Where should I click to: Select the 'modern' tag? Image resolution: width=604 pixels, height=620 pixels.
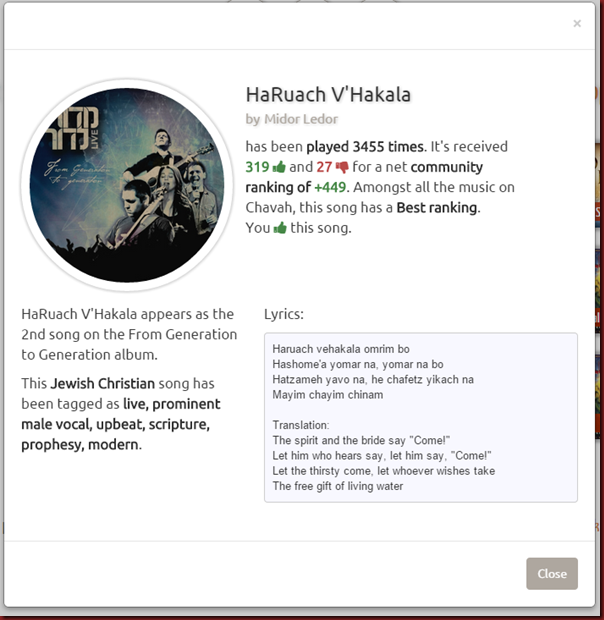coord(113,444)
